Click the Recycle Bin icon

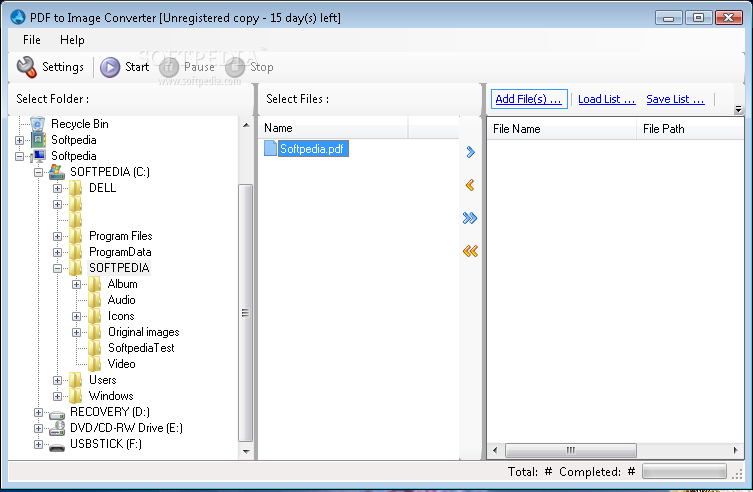pos(37,124)
